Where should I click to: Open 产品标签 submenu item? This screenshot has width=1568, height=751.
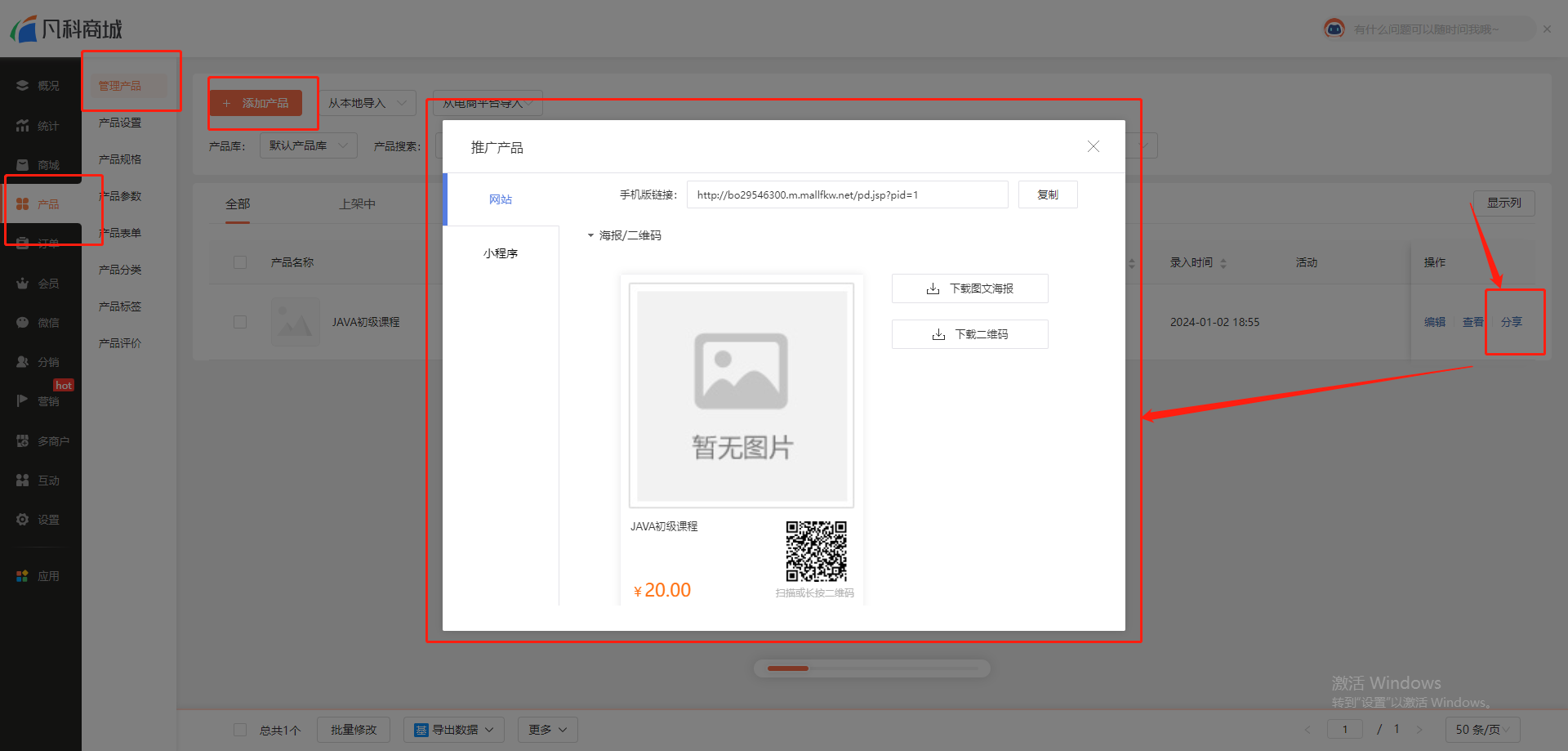point(120,306)
